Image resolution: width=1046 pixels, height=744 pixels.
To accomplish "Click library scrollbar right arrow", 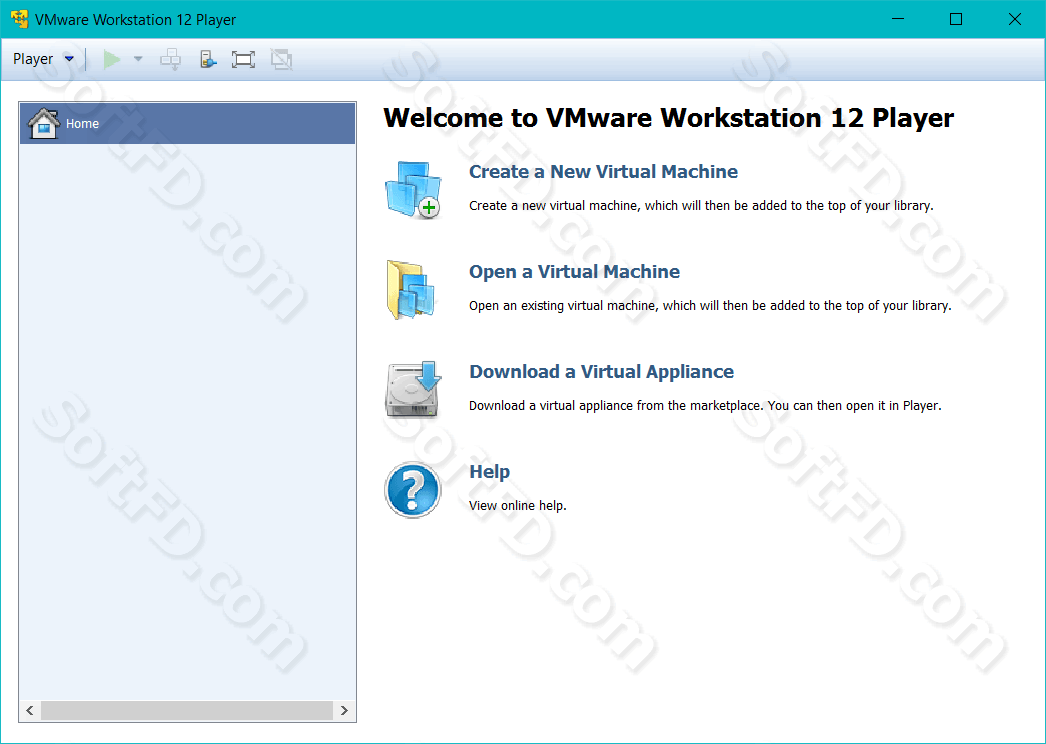I will (x=344, y=711).
